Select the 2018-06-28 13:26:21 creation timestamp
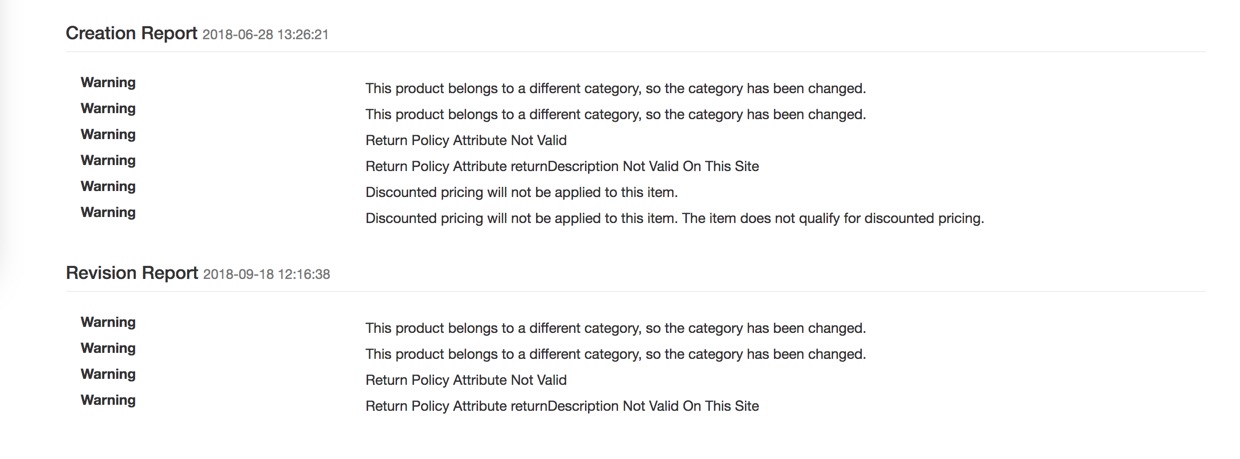 pyautogui.click(x=266, y=35)
